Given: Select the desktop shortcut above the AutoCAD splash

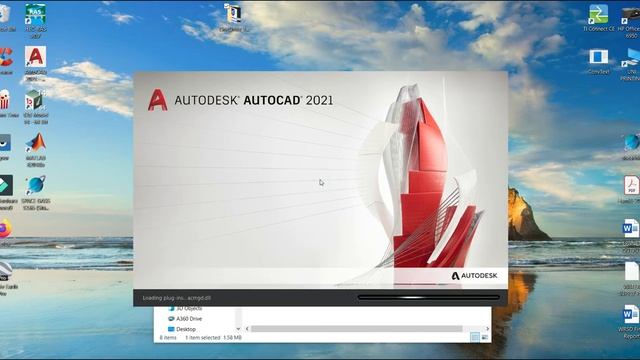Looking at the screenshot, I should point(233,18).
